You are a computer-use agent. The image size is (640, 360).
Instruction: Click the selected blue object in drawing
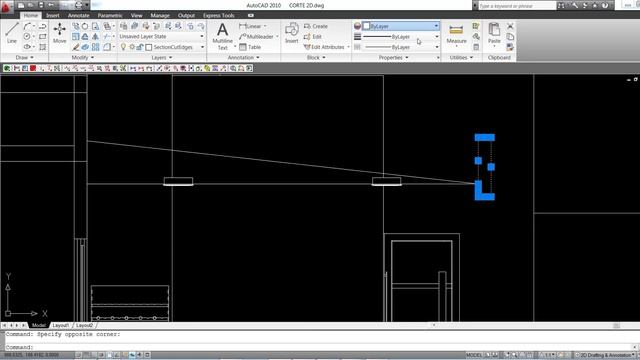[x=484, y=167]
